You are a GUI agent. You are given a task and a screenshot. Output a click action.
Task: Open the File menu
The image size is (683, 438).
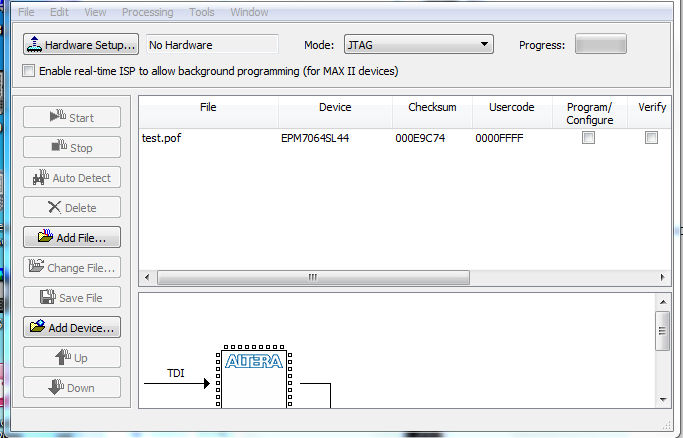26,12
